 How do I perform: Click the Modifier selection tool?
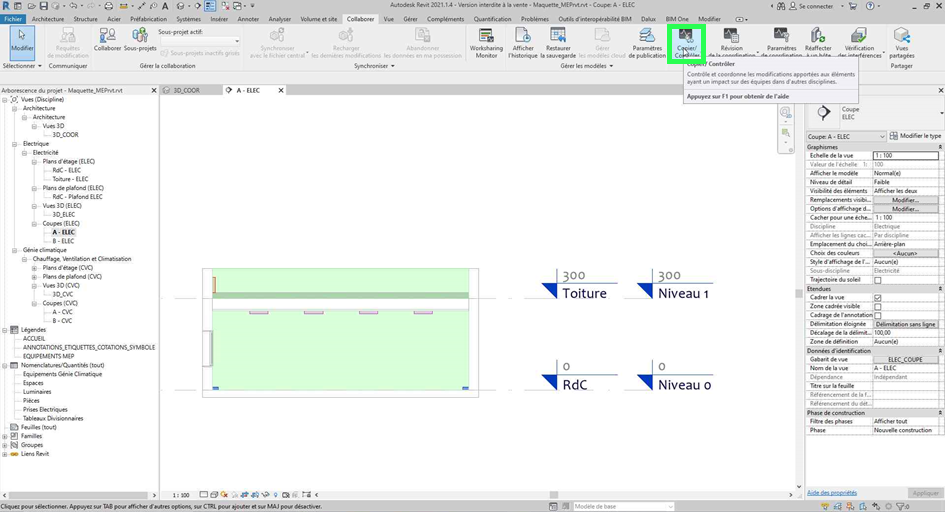(22, 42)
